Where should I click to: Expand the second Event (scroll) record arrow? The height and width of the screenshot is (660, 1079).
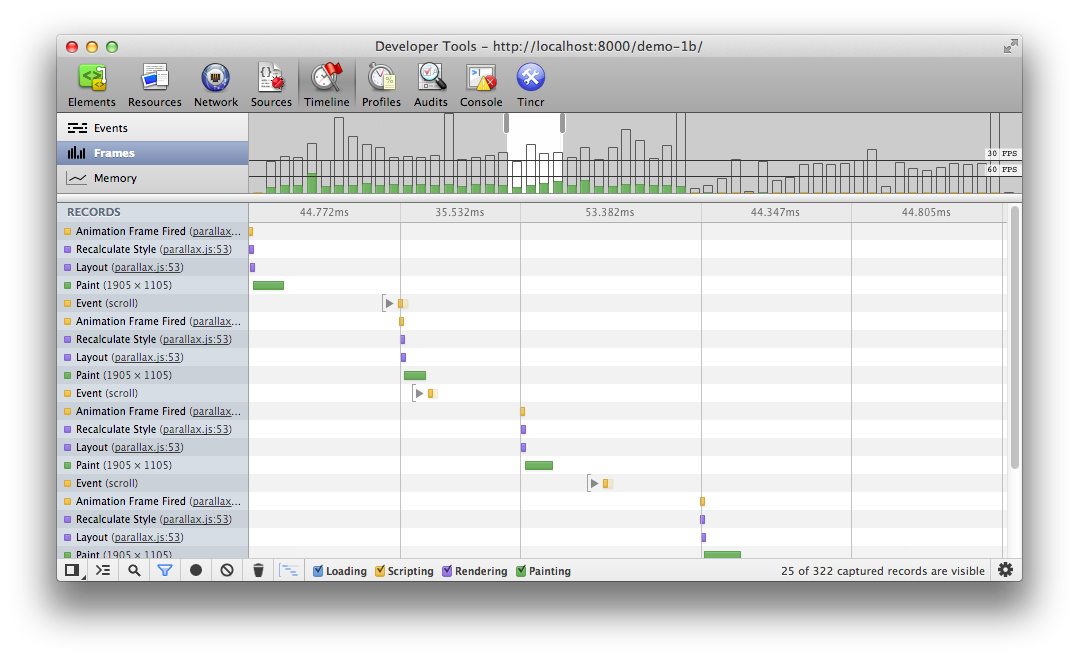(419, 393)
